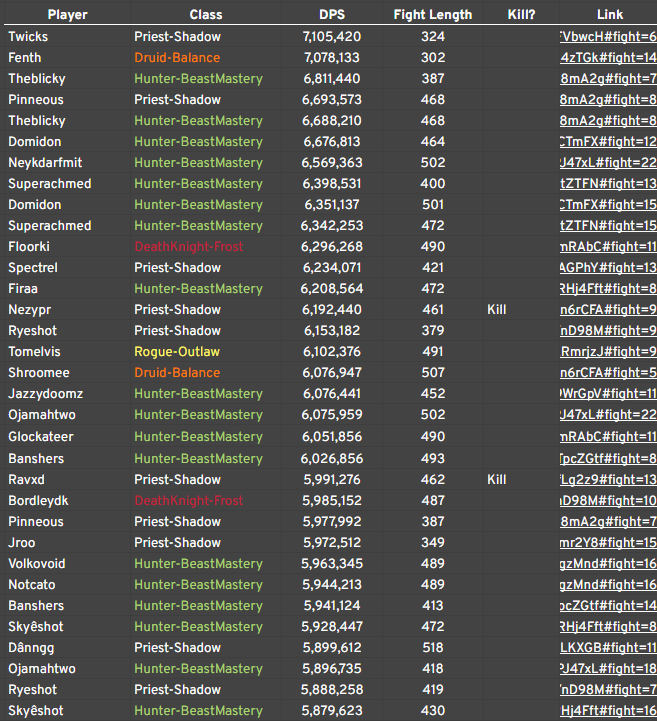The height and width of the screenshot is (722, 657).
Task: Select Tomelvis Rogue-Outlaw class cell
Action: pyautogui.click(x=177, y=352)
